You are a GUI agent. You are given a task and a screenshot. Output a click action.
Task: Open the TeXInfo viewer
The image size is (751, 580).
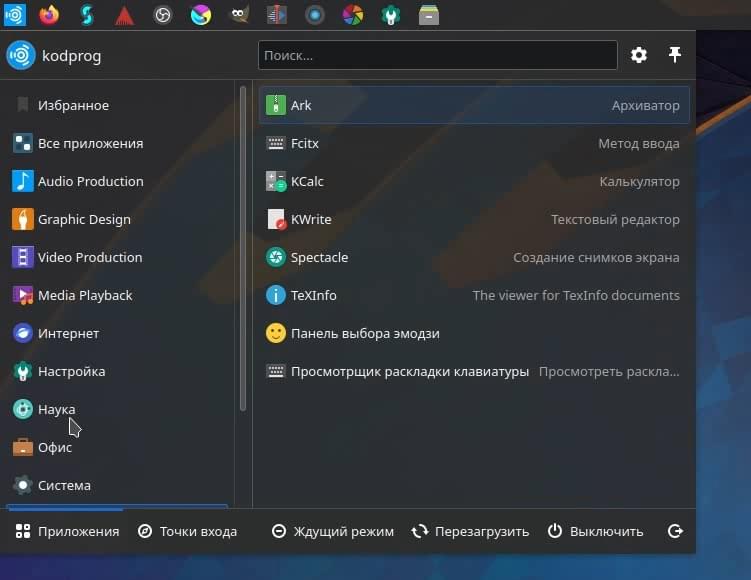pyautogui.click(x=474, y=295)
